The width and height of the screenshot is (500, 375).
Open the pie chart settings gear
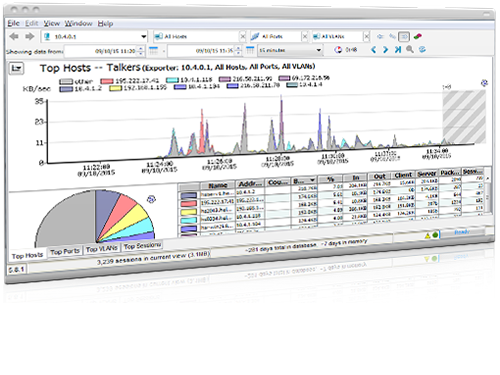151,199
